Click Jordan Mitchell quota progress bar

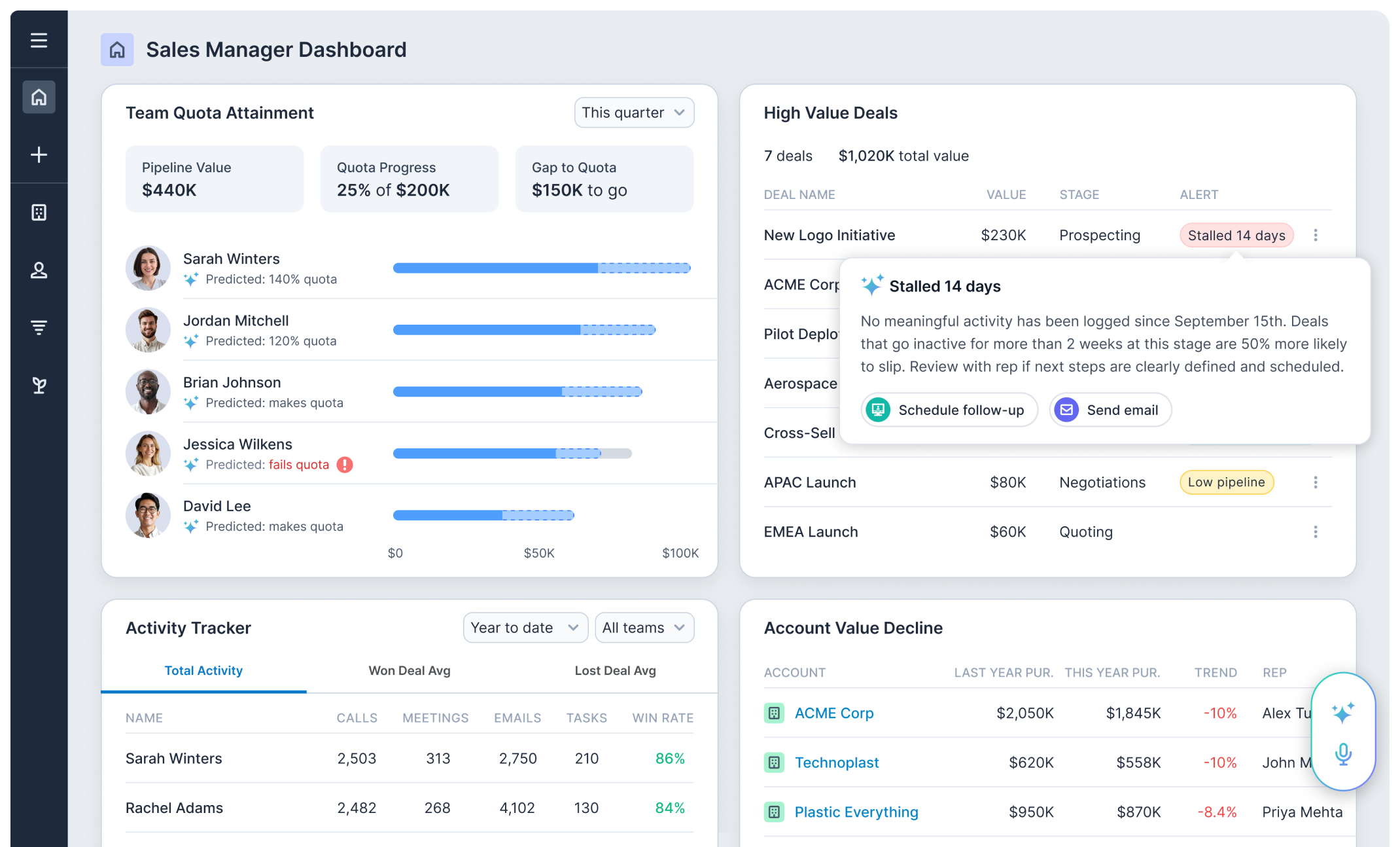pyautogui.click(x=524, y=330)
